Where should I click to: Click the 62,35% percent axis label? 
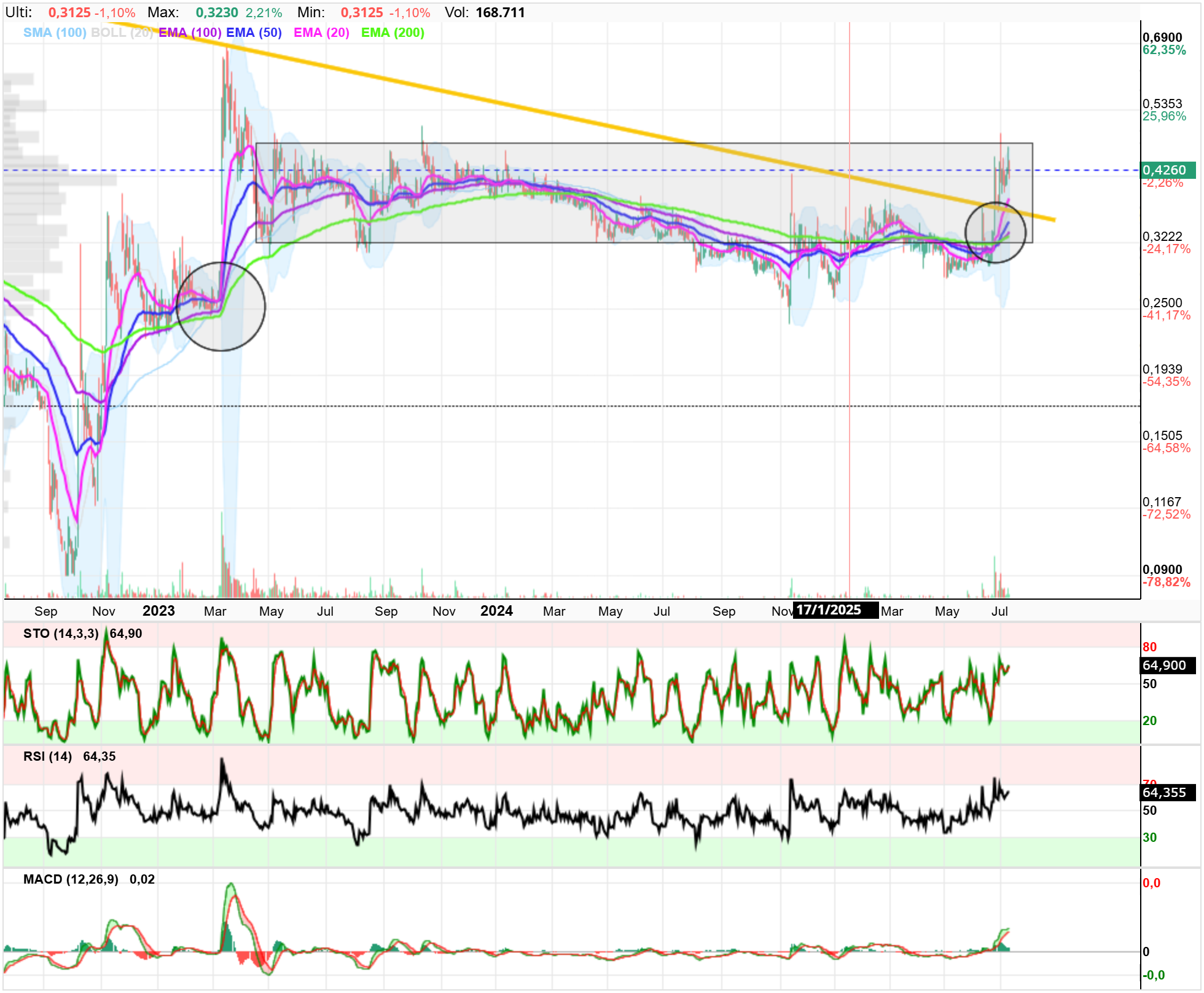1164,50
